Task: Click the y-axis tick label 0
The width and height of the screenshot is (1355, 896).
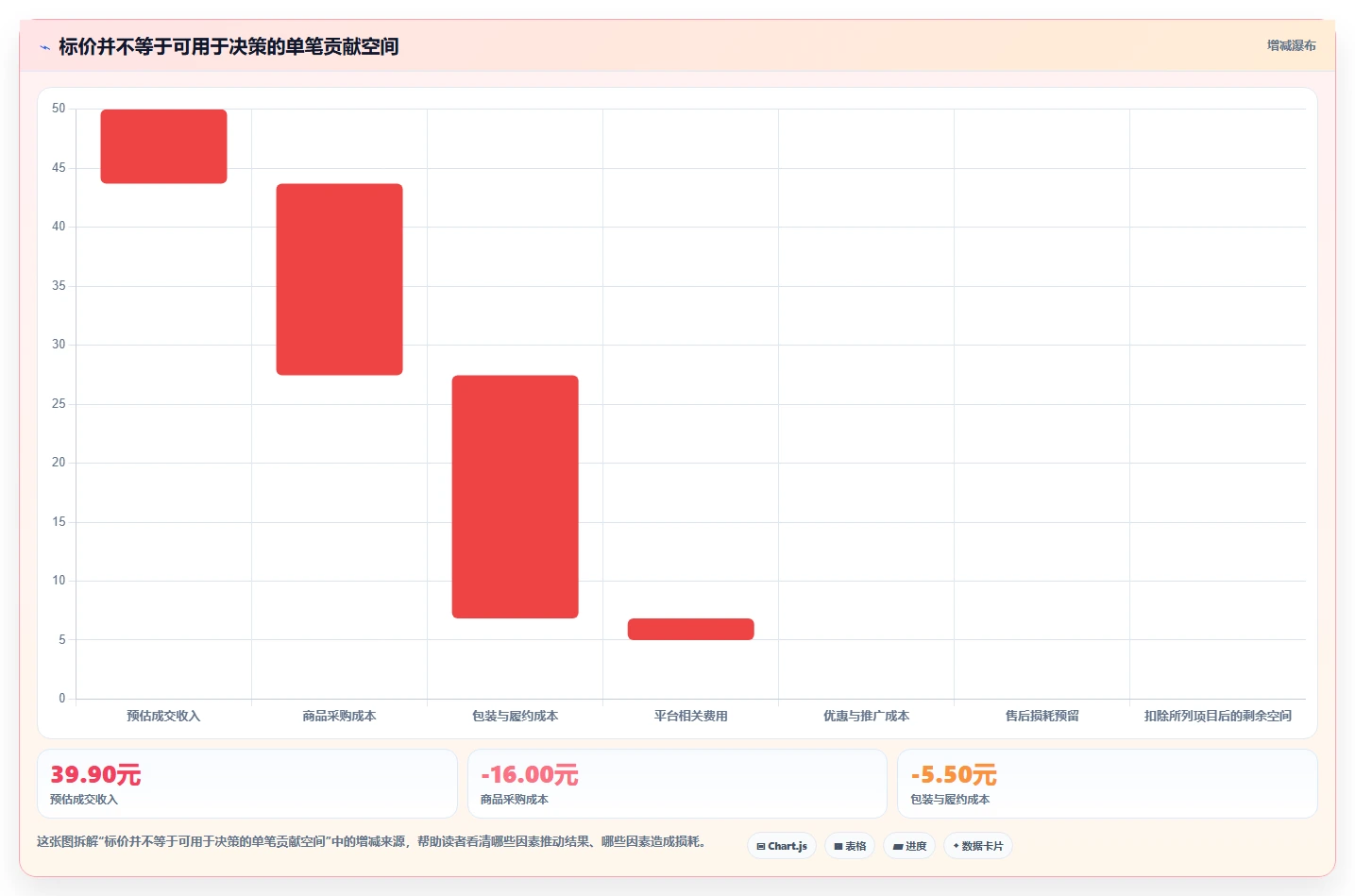Action: click(62, 699)
